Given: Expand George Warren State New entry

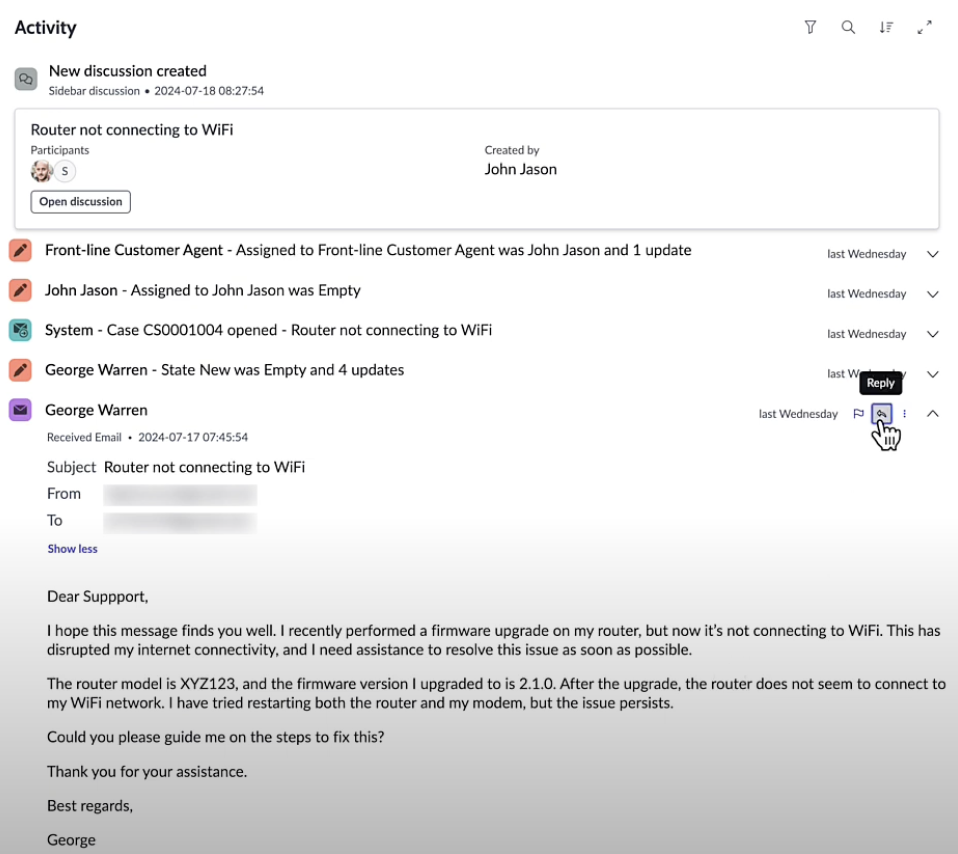Looking at the screenshot, I should [933, 374].
